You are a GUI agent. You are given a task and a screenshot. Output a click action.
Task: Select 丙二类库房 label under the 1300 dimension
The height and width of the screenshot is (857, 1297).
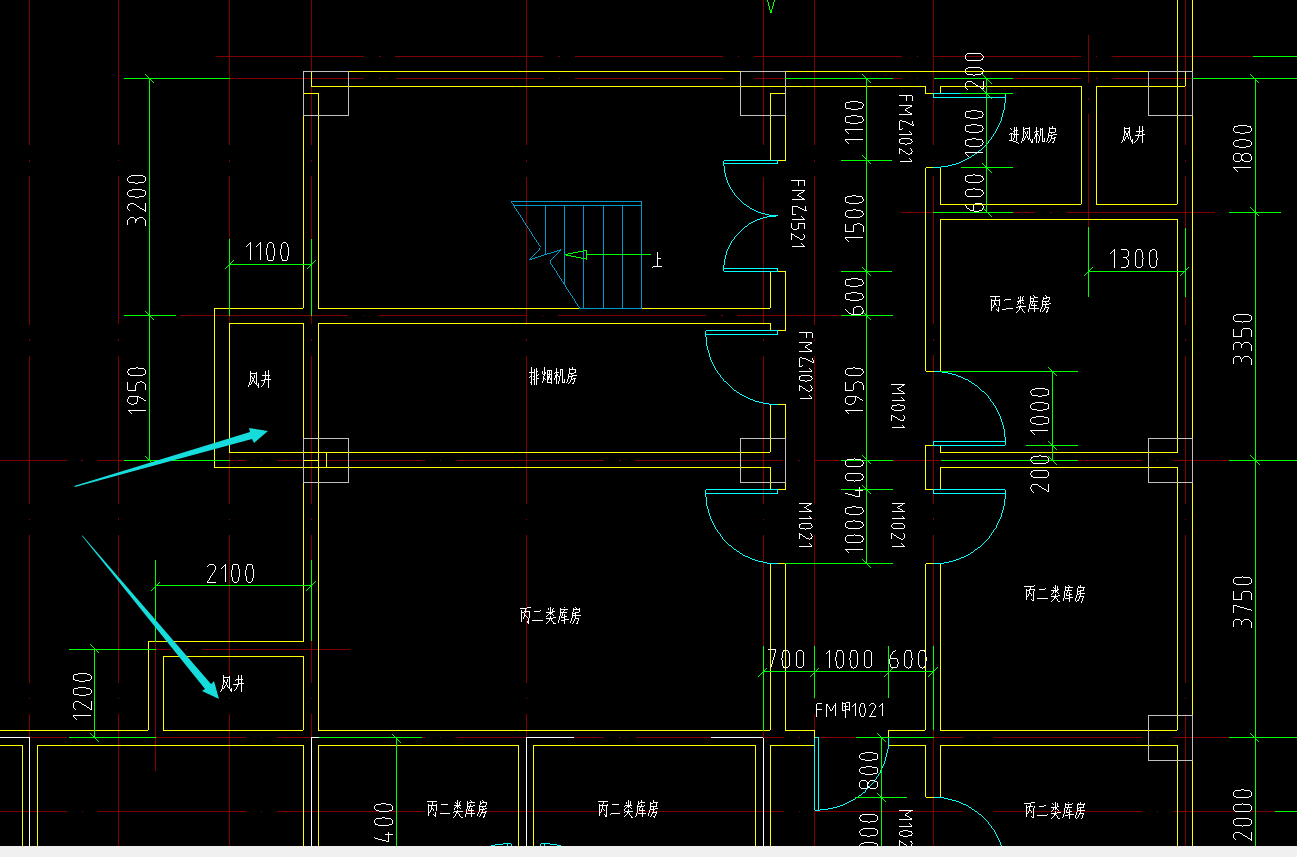(1020, 304)
